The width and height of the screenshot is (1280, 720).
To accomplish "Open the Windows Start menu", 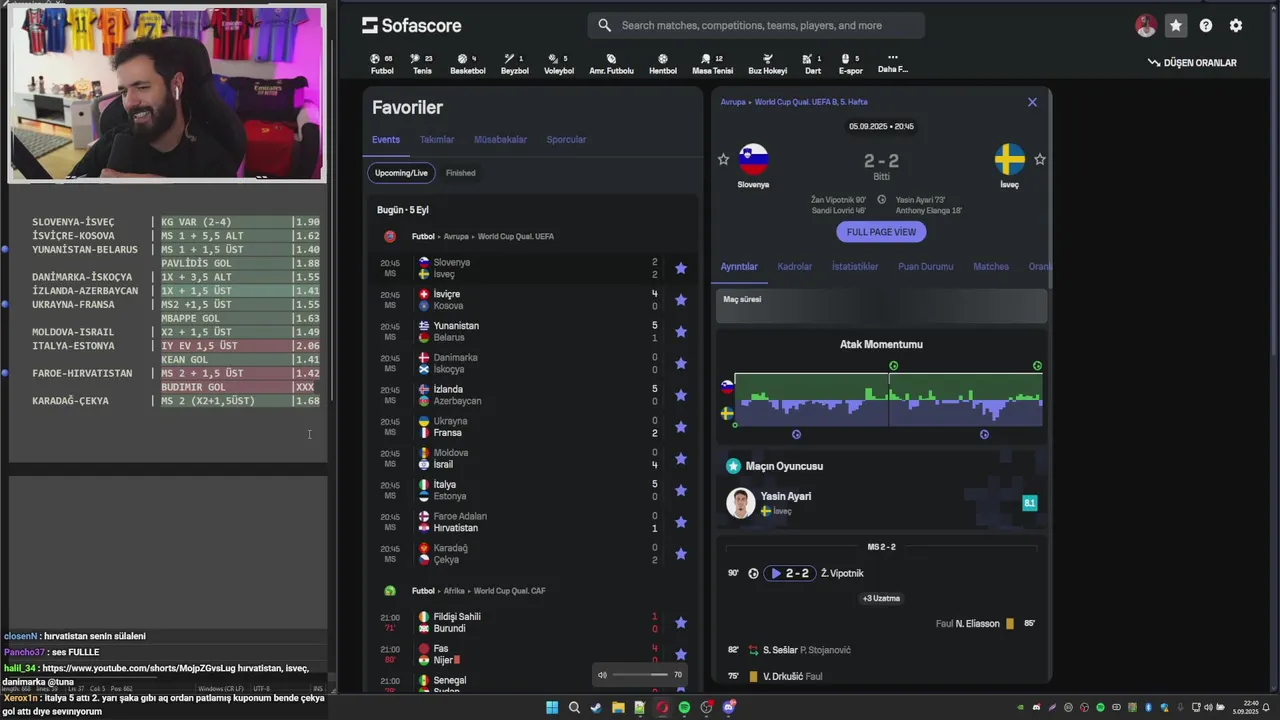I will 552,708.
